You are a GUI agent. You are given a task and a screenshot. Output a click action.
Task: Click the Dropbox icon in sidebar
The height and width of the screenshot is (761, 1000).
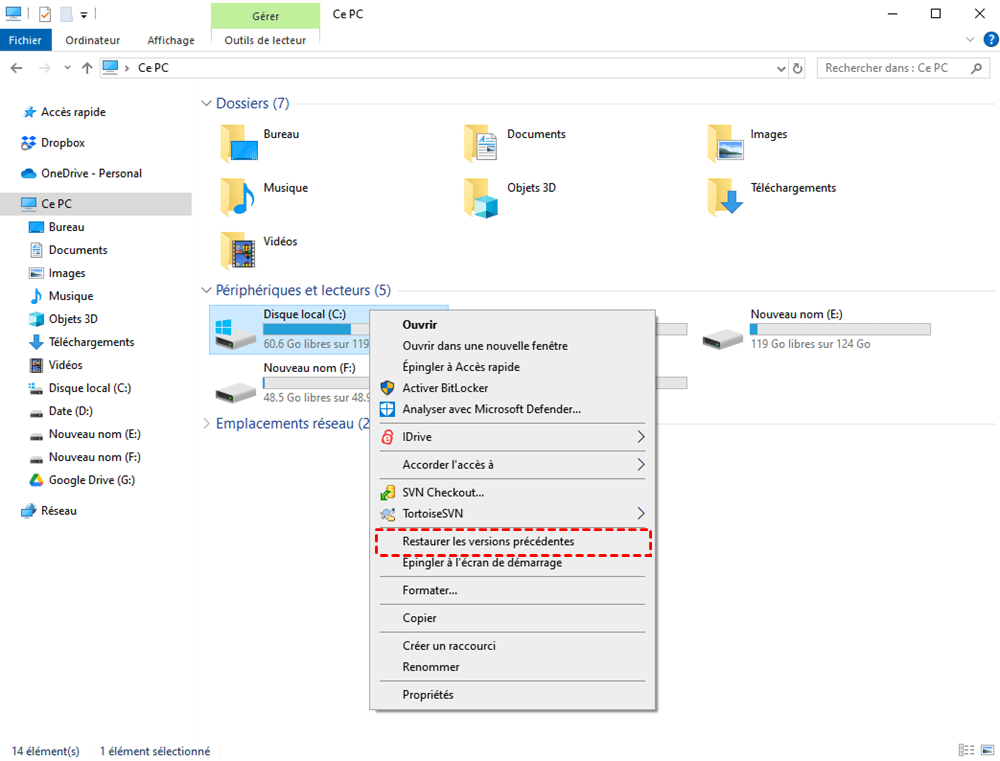tap(29, 143)
